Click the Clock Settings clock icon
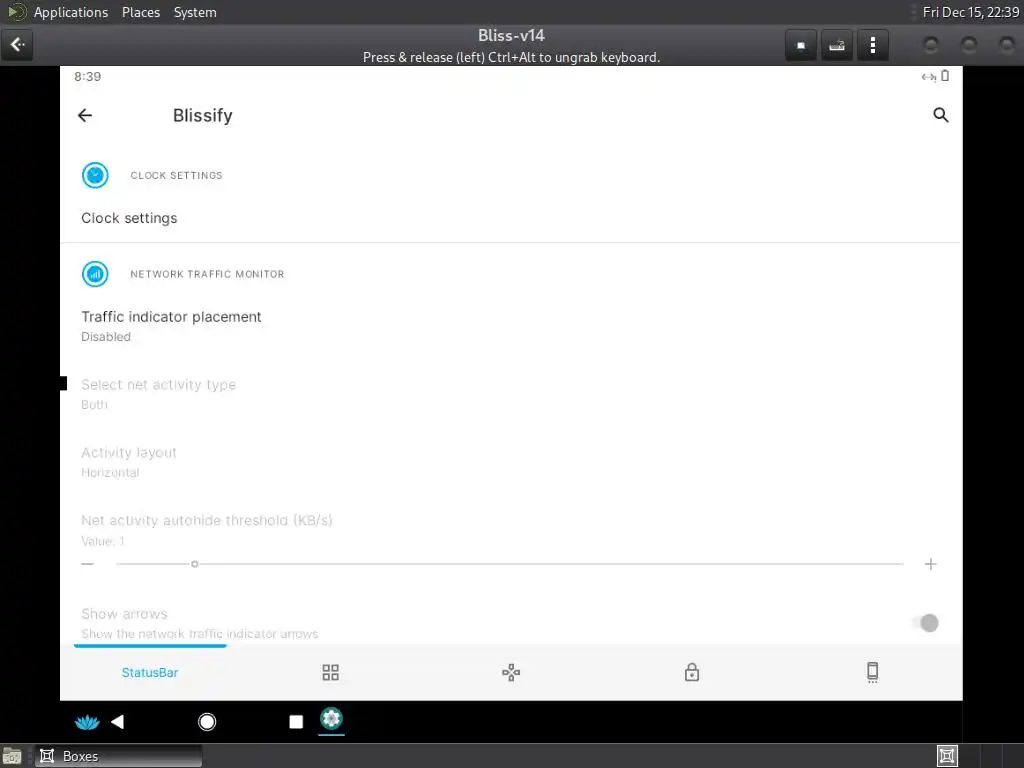This screenshot has height=768, width=1024. pos(95,175)
